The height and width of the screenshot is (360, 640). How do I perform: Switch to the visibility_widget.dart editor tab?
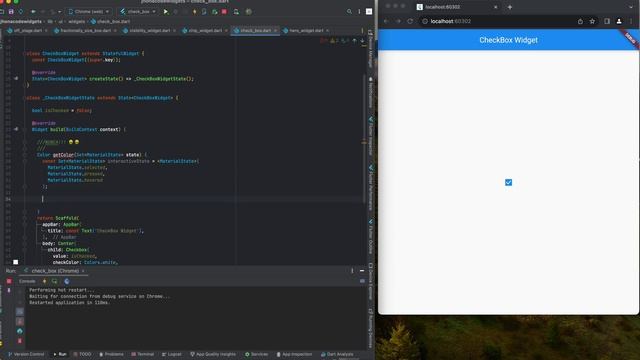149,31
